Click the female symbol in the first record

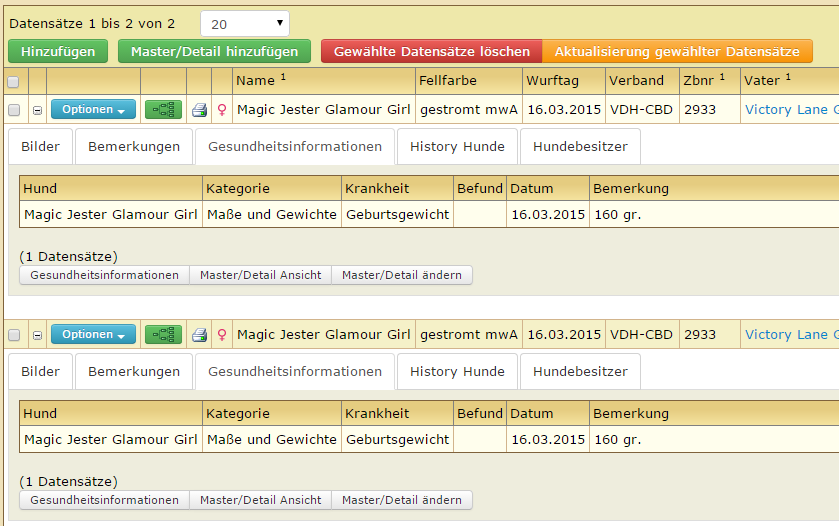coord(221,110)
